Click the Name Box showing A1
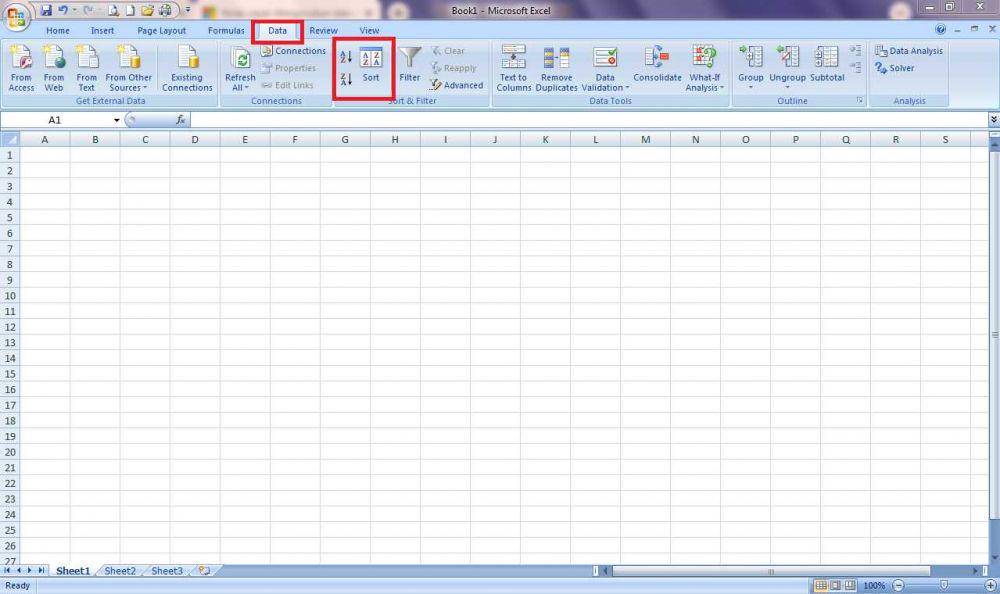1000x594 pixels. pyautogui.click(x=56, y=120)
